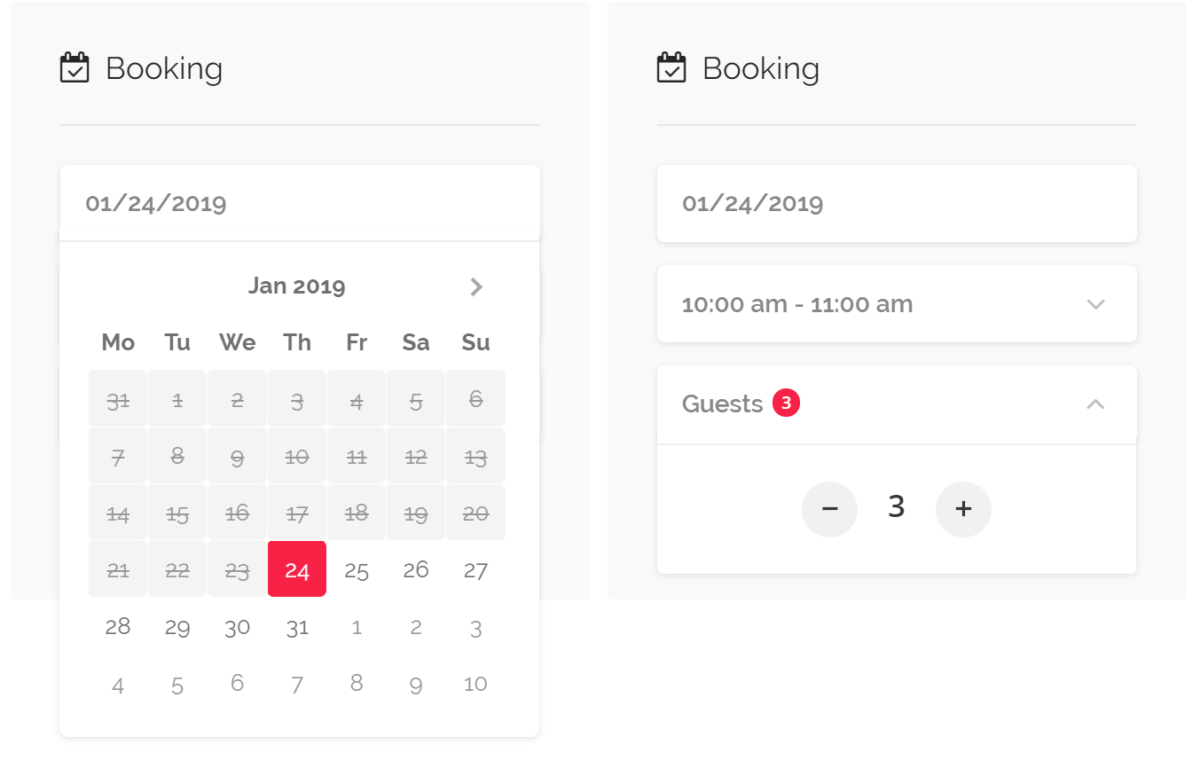Select January 31 in fifth row
This screenshot has height=768, width=1200.
coord(297,627)
